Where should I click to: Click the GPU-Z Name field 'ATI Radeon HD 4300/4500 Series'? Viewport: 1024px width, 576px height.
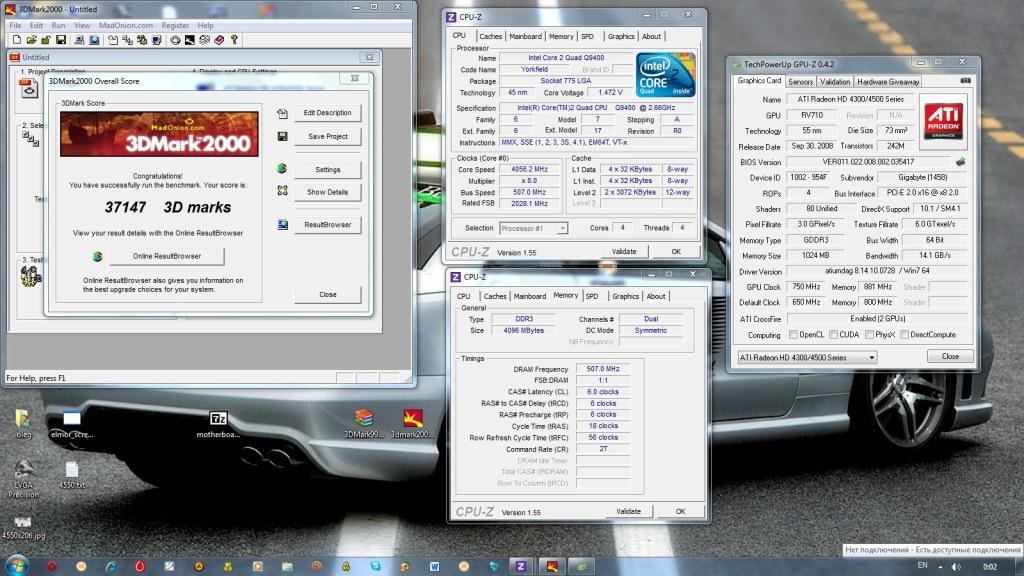click(x=850, y=99)
